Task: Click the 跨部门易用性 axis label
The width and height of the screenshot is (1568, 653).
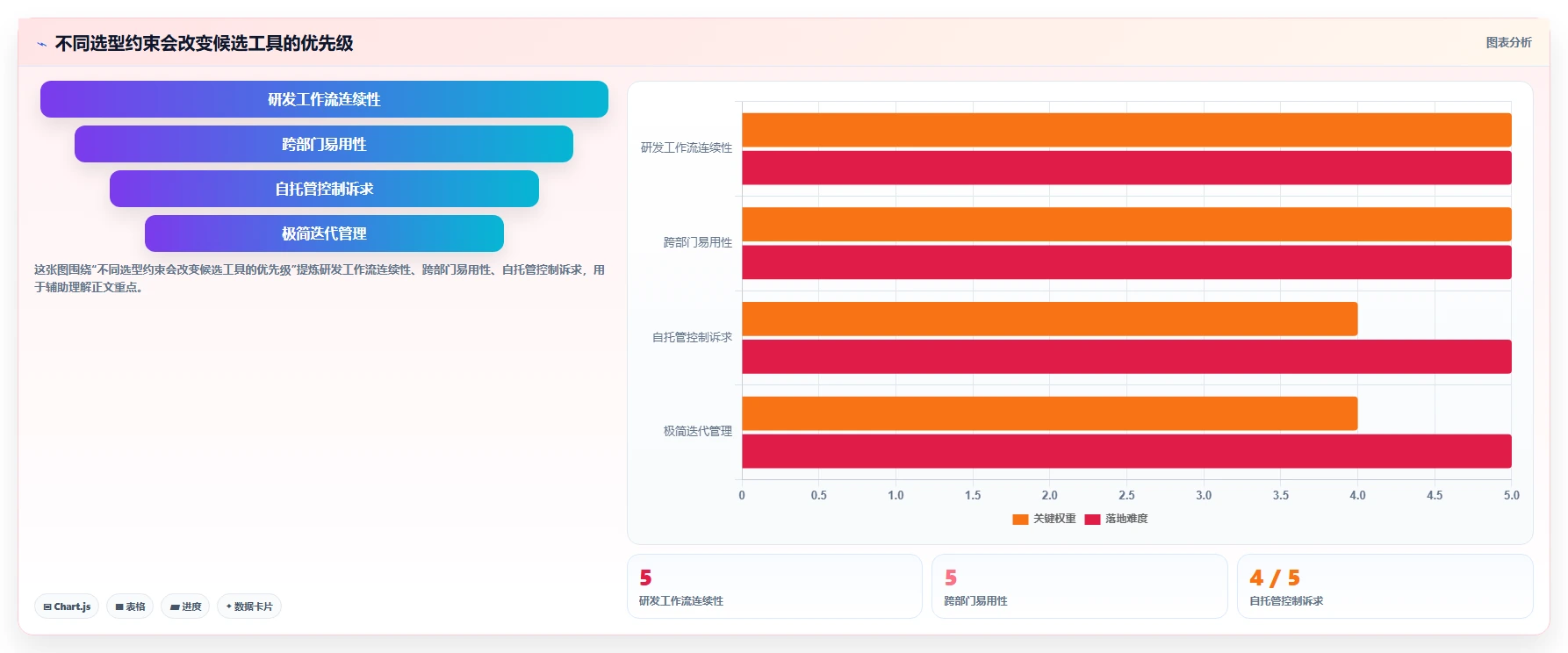Action: click(697, 242)
